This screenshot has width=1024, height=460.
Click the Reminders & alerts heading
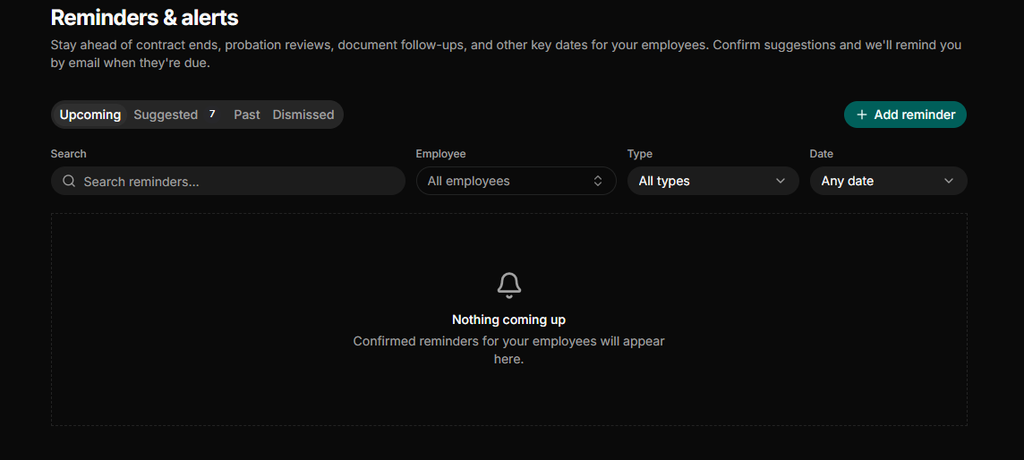point(144,18)
